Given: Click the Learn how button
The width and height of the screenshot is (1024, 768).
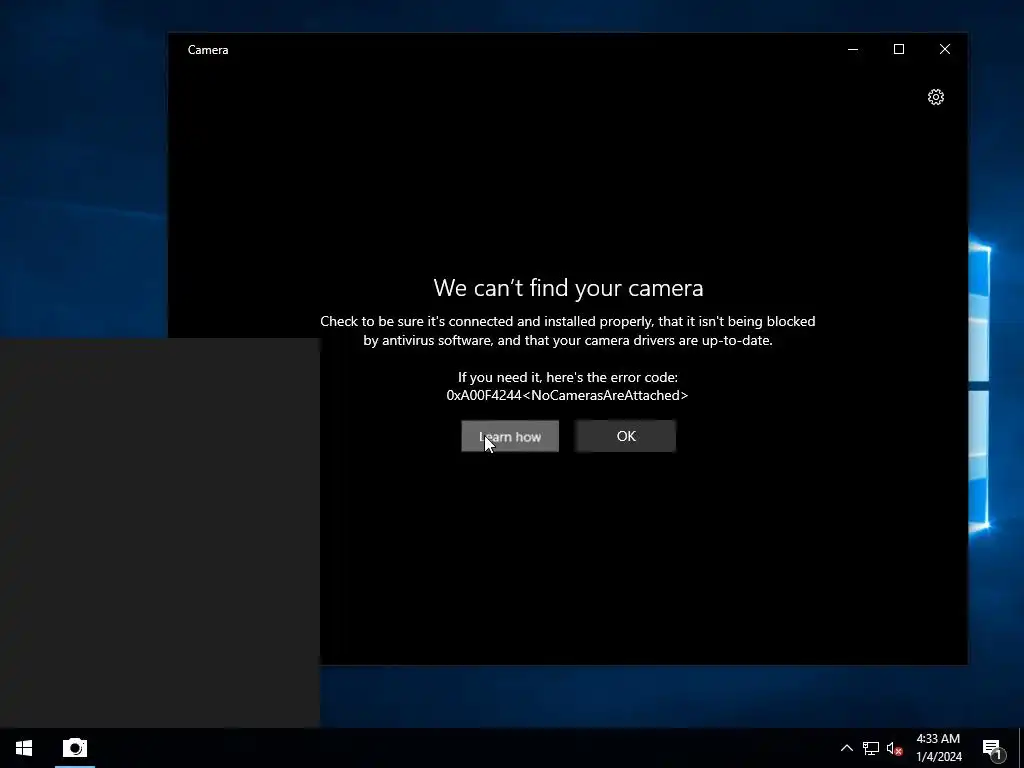Looking at the screenshot, I should [510, 436].
